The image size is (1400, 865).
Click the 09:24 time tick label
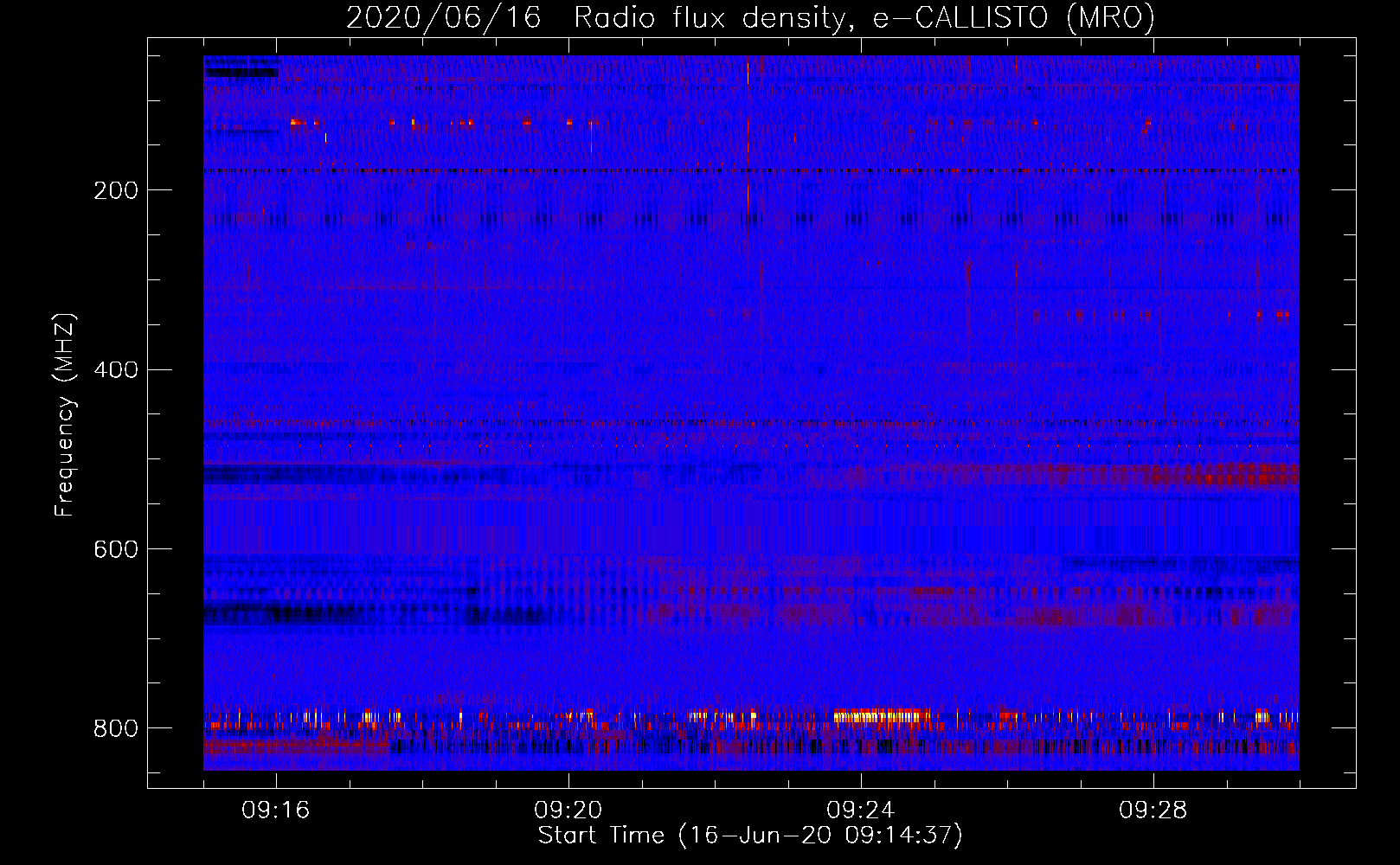[x=861, y=811]
